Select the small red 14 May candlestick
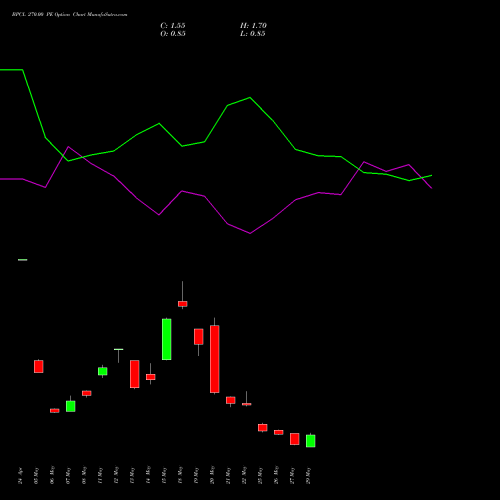 pos(151,377)
